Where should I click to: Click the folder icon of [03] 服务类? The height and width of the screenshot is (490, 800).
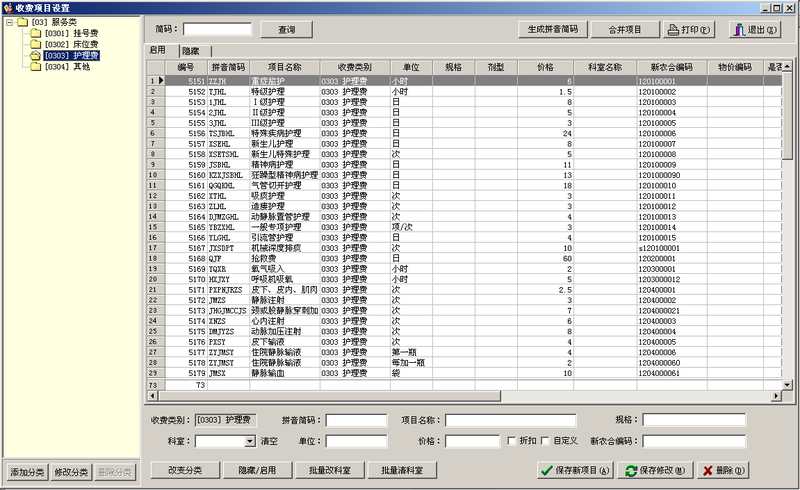[22, 22]
